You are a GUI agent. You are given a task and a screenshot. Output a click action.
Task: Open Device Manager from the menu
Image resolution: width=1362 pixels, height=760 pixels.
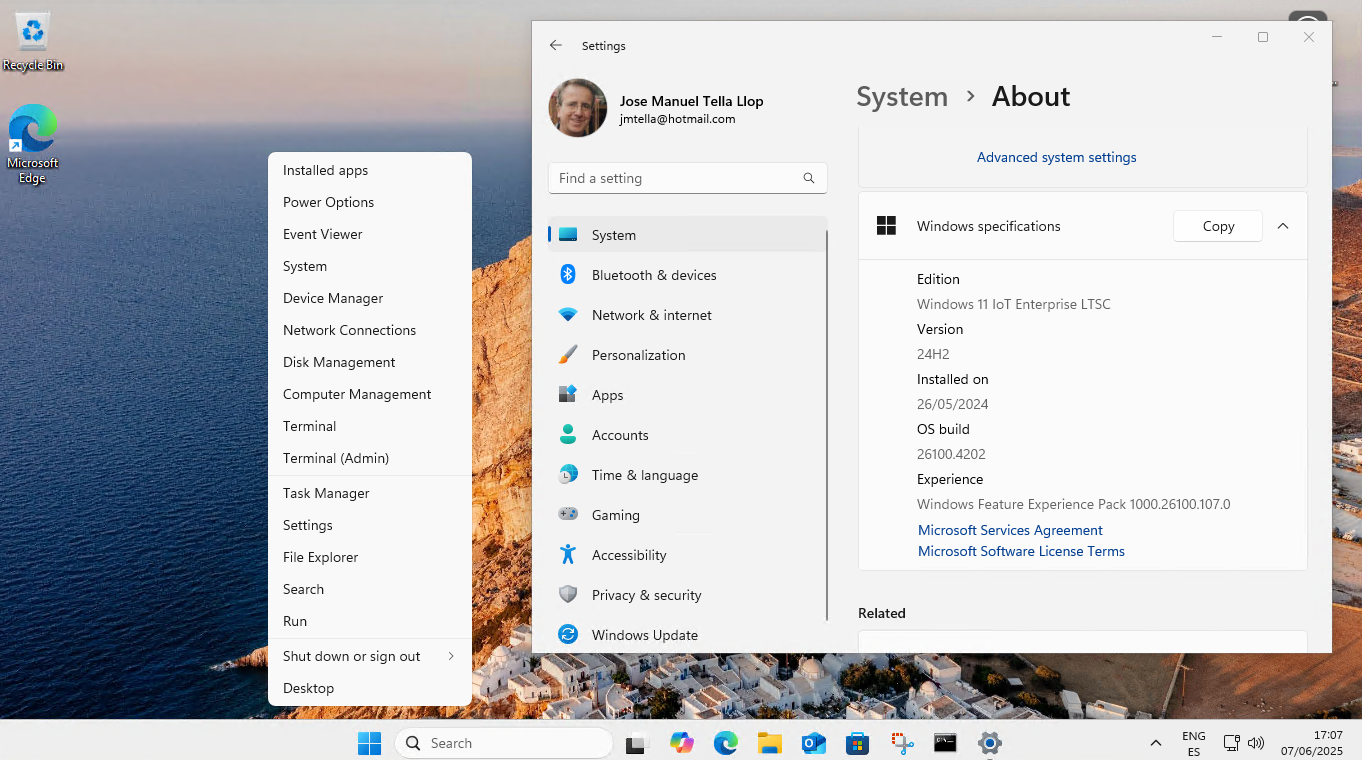click(369, 298)
